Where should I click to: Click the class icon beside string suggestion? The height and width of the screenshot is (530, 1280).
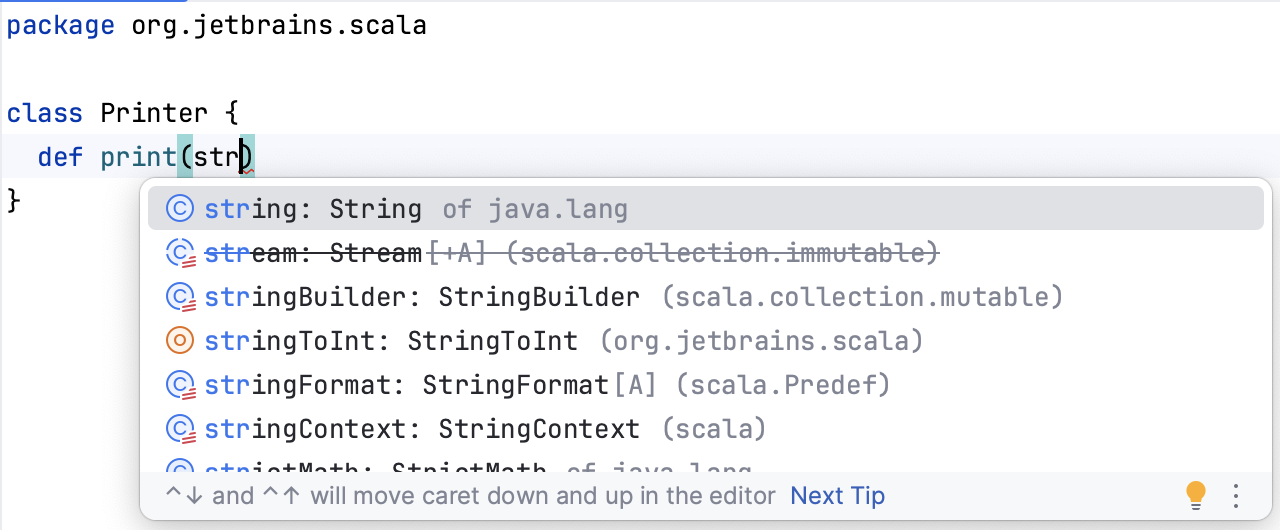pos(179,209)
